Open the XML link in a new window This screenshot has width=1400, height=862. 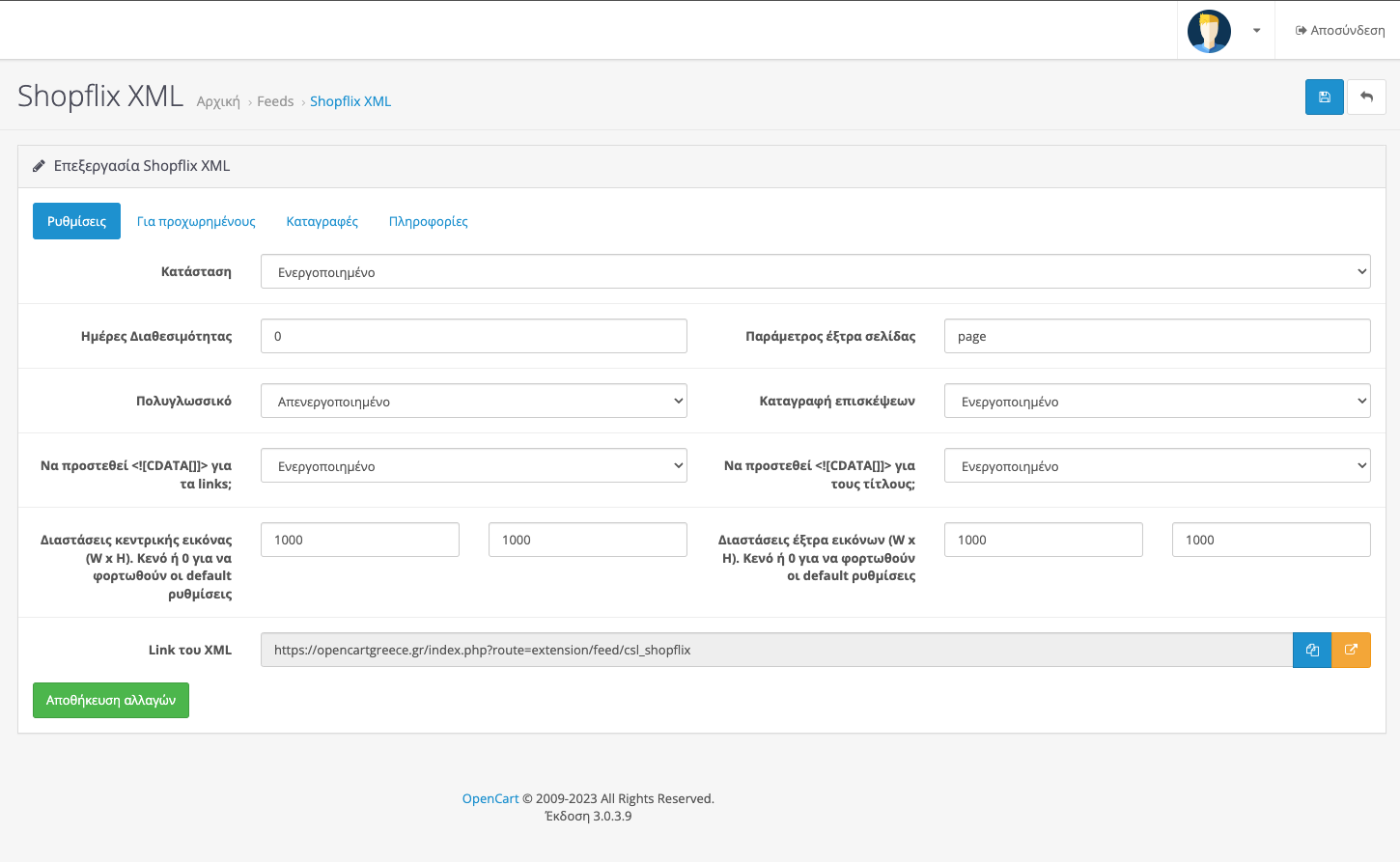(1351, 650)
